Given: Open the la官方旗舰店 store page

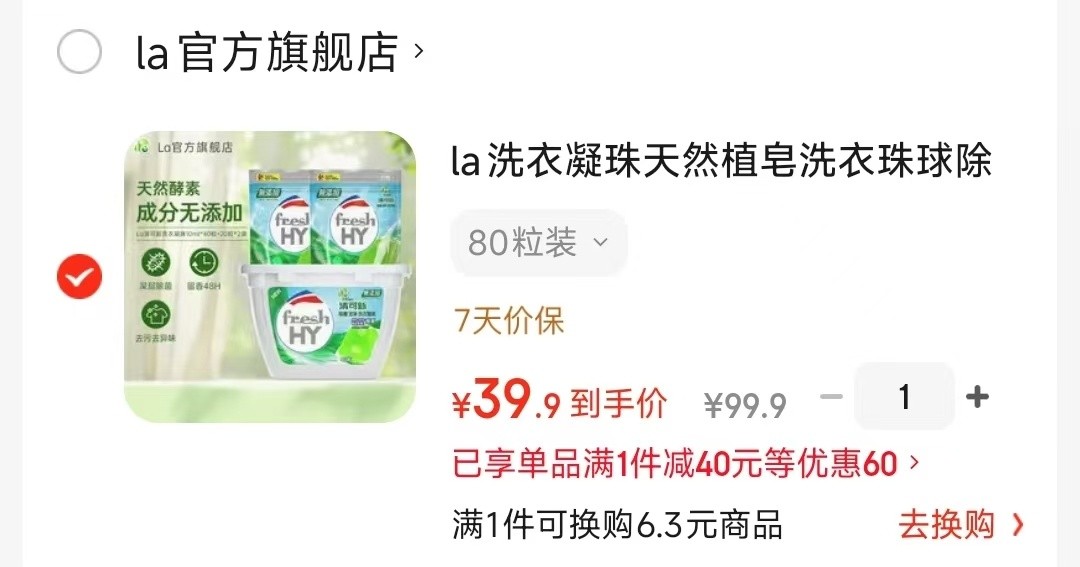Looking at the screenshot, I should pyautogui.click(x=267, y=52).
